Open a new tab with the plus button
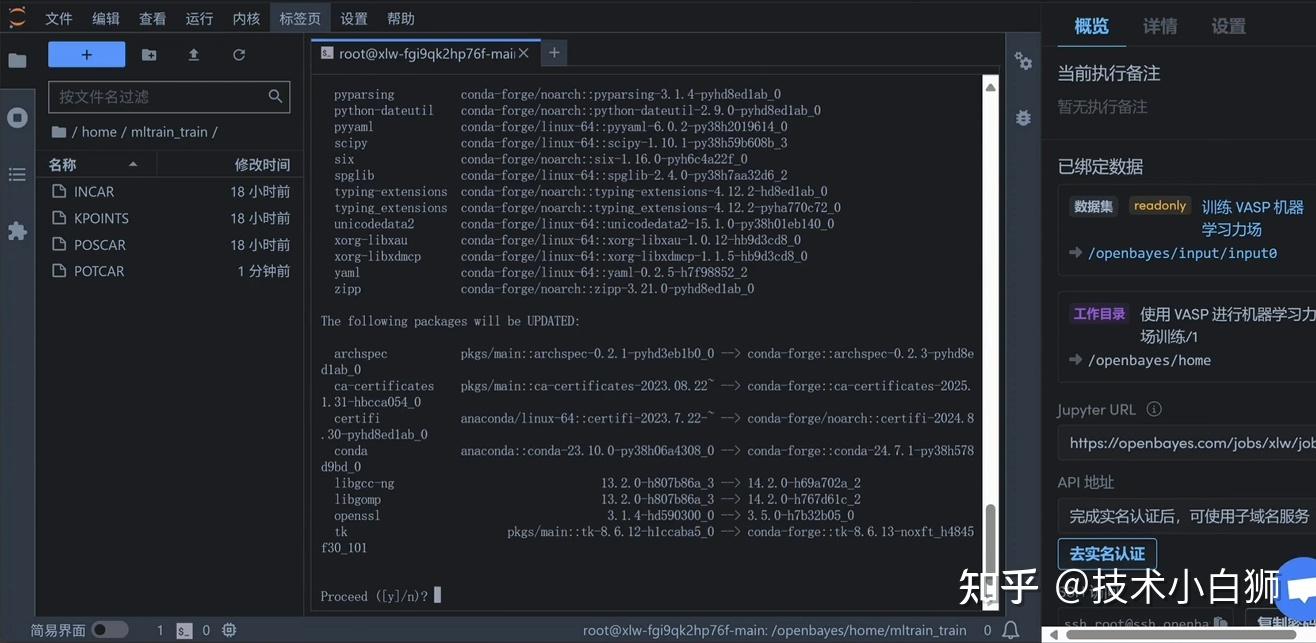This screenshot has height=643, width=1316. point(554,53)
